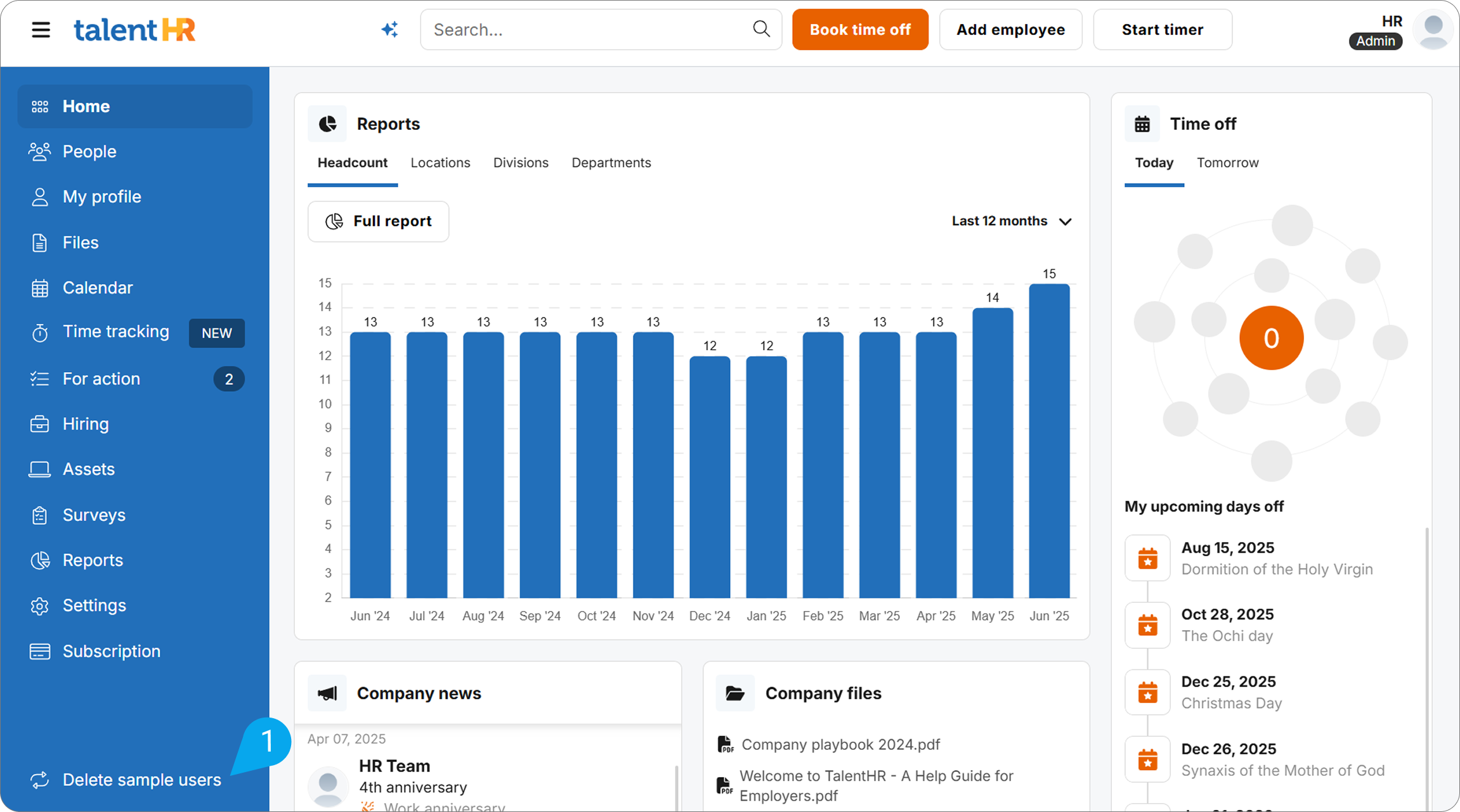Click 'The Ochi day' holiday text
The width and height of the screenshot is (1460, 812).
[1227, 636]
